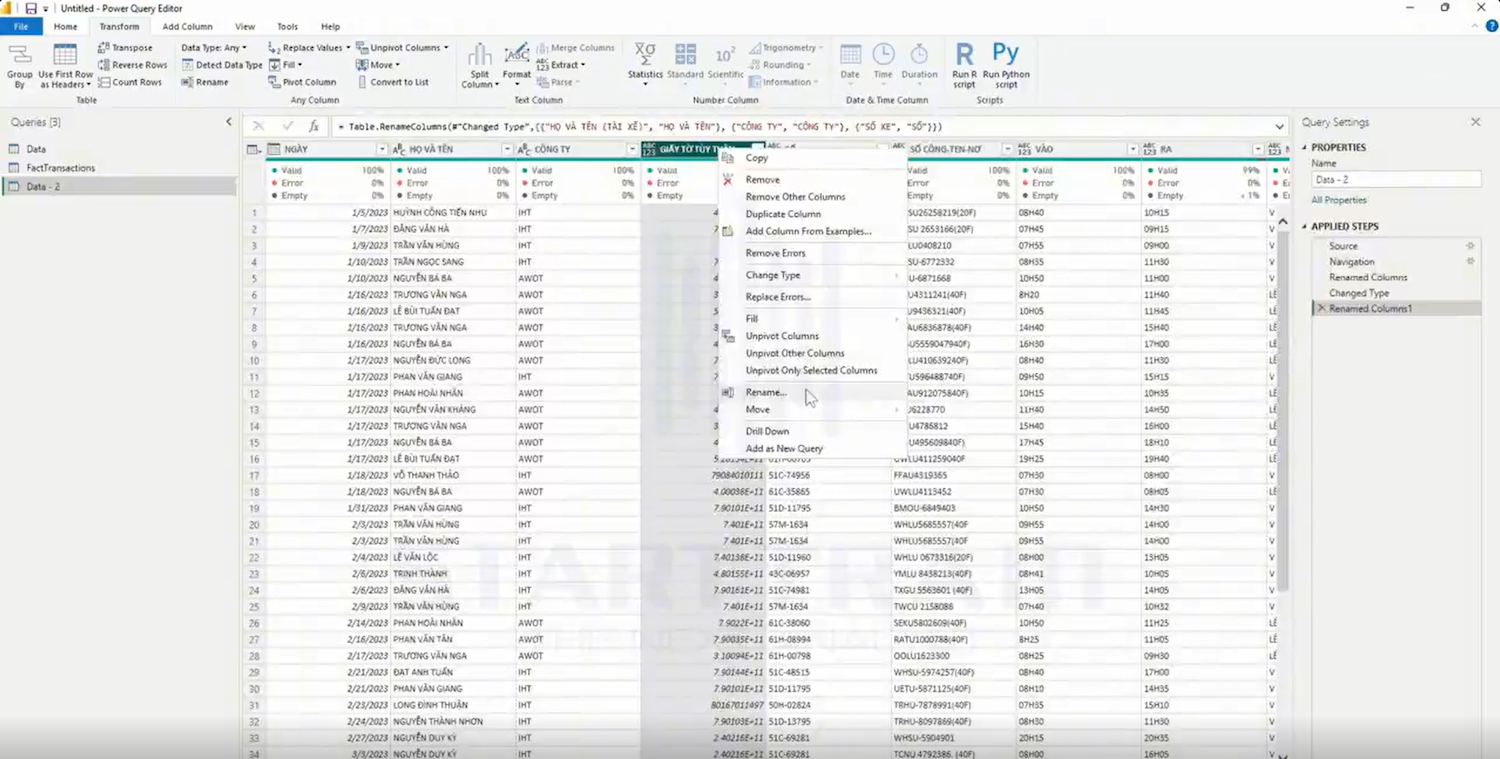Click the formula bar fx icon
The image size is (1500, 759).
point(314,126)
